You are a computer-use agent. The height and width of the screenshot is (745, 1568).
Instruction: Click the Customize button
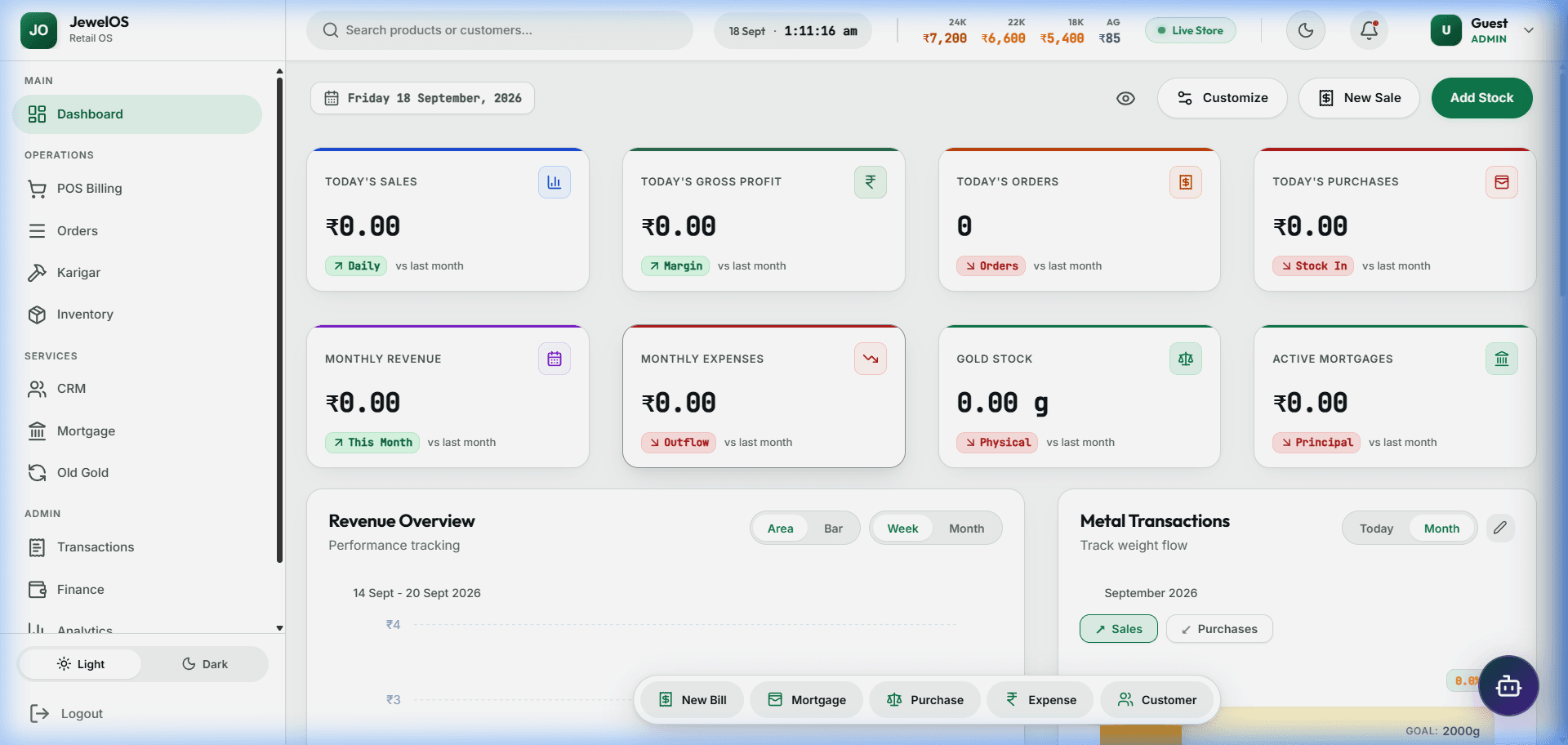tap(1222, 98)
